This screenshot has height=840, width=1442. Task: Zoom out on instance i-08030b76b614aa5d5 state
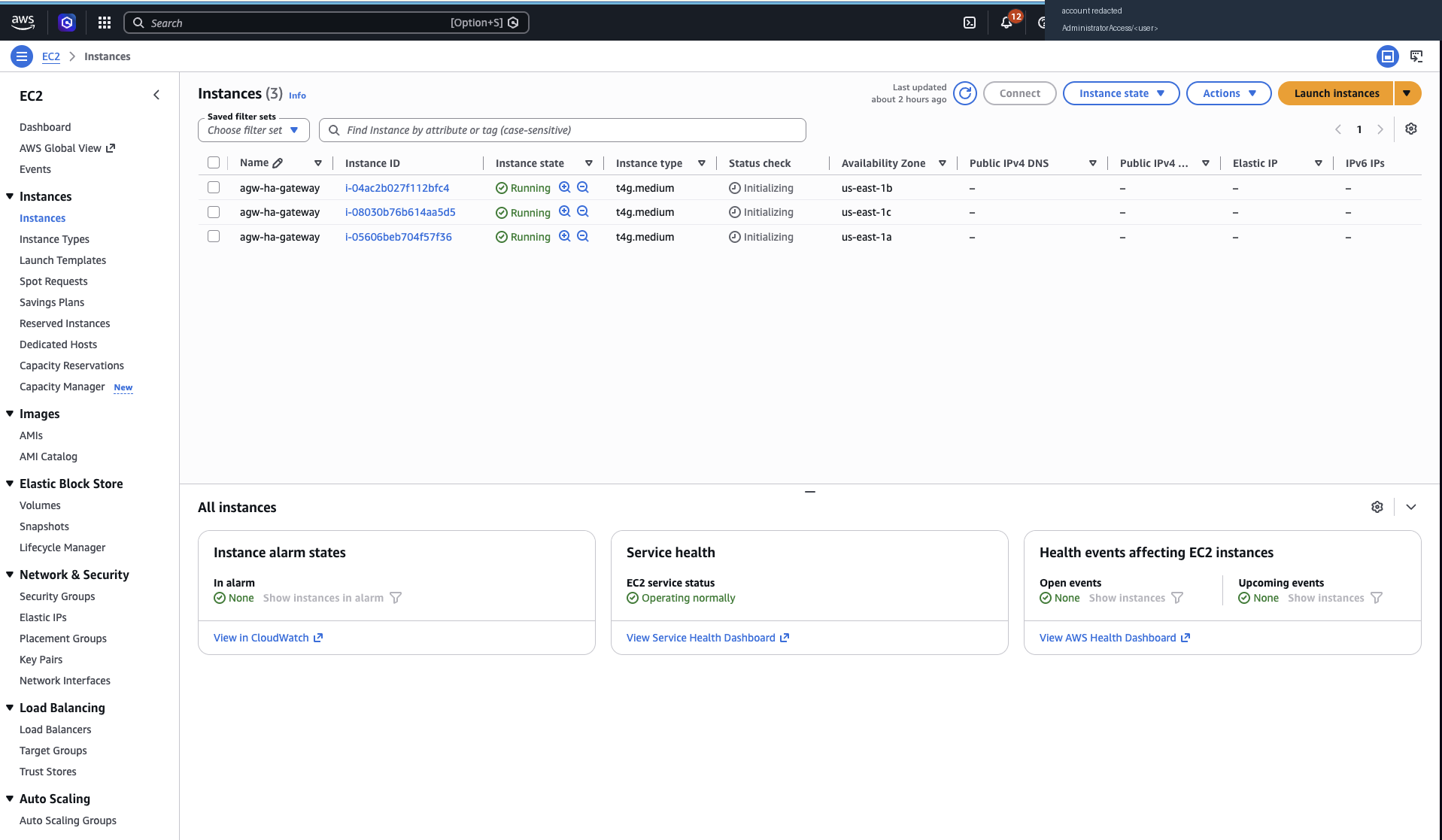point(583,211)
